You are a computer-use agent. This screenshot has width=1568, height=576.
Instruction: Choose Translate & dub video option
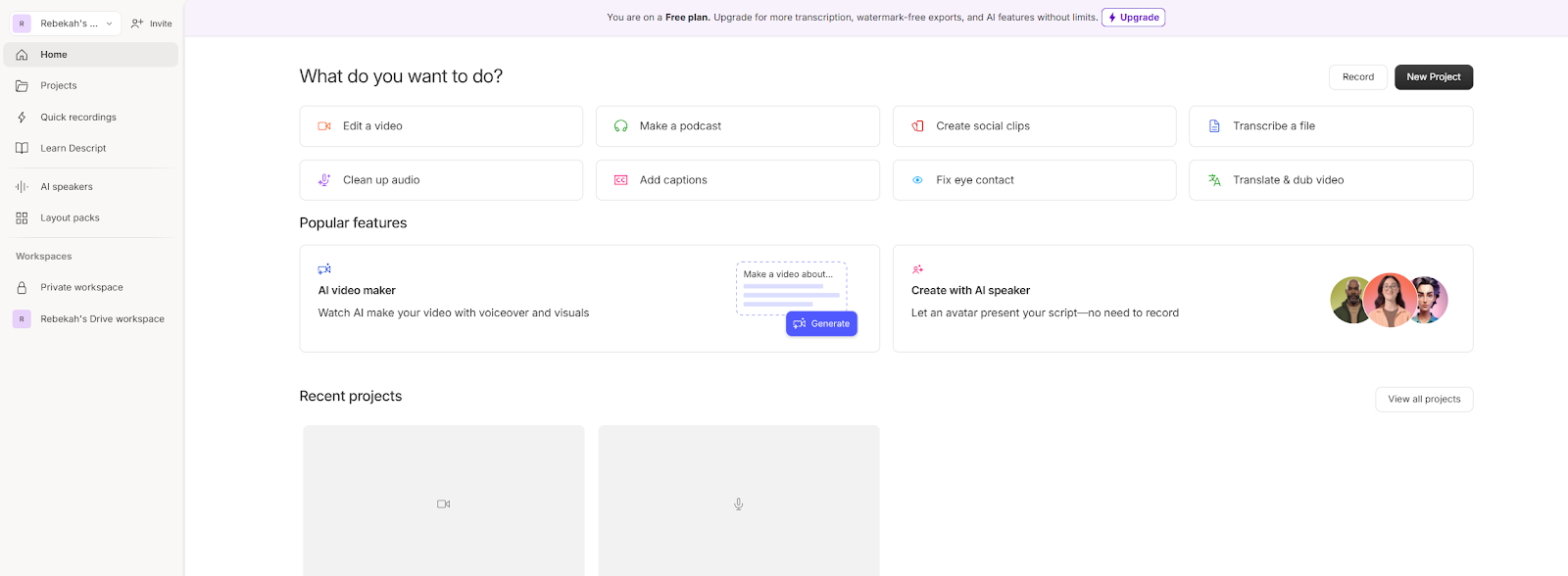[1331, 180]
